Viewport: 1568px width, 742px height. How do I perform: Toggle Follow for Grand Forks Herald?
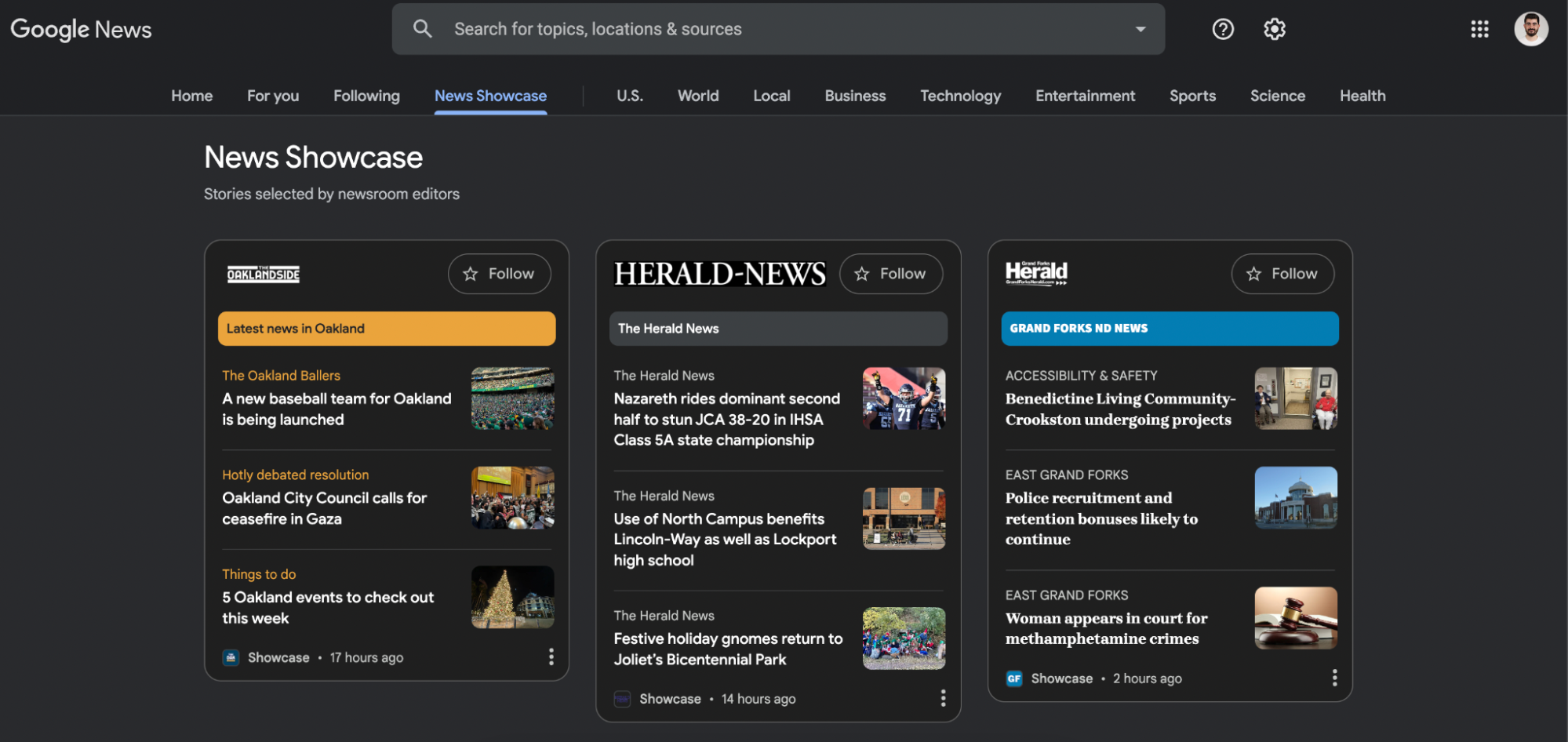[x=1282, y=274]
